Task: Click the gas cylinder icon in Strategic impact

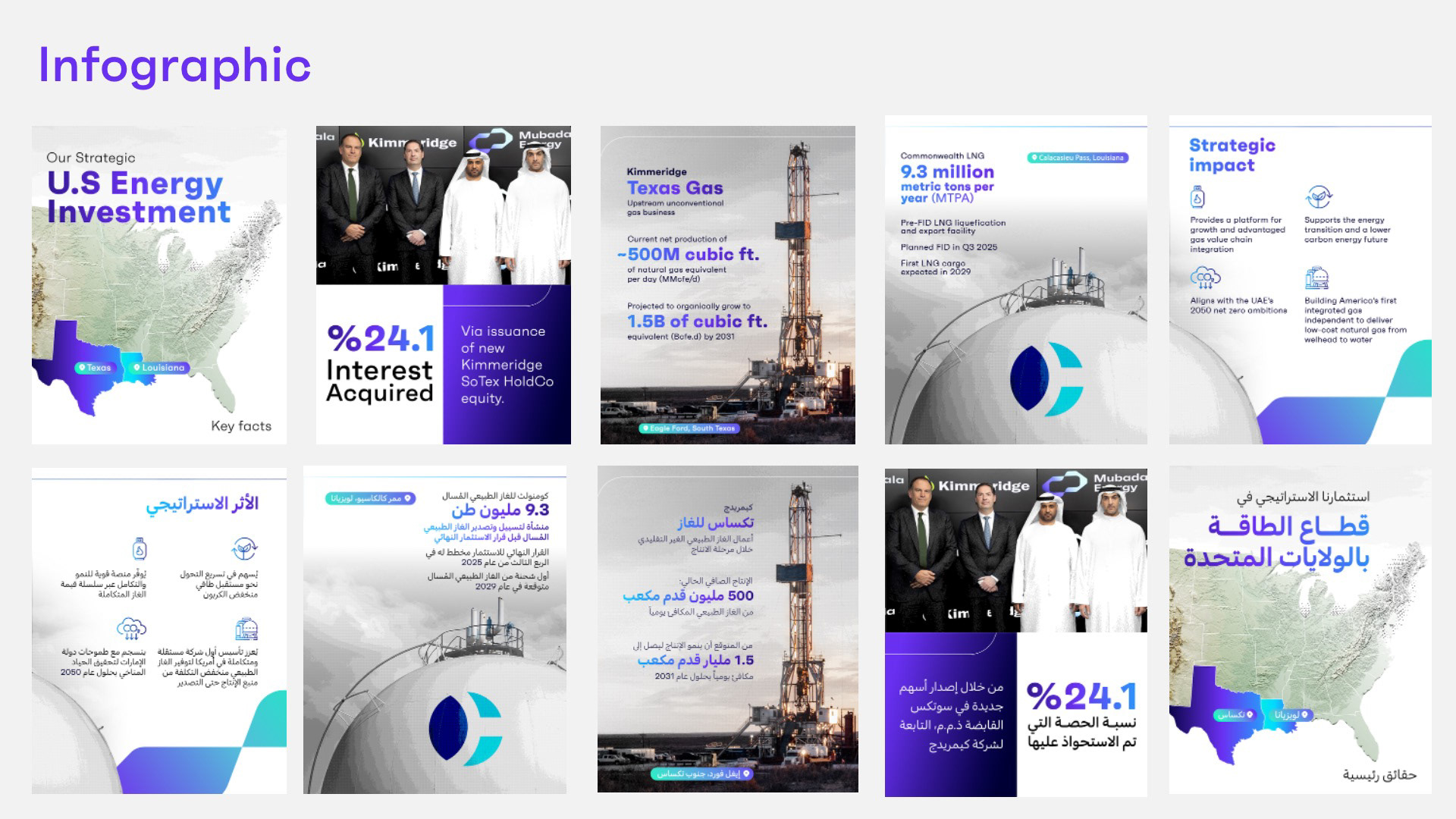Action: 1197,197
